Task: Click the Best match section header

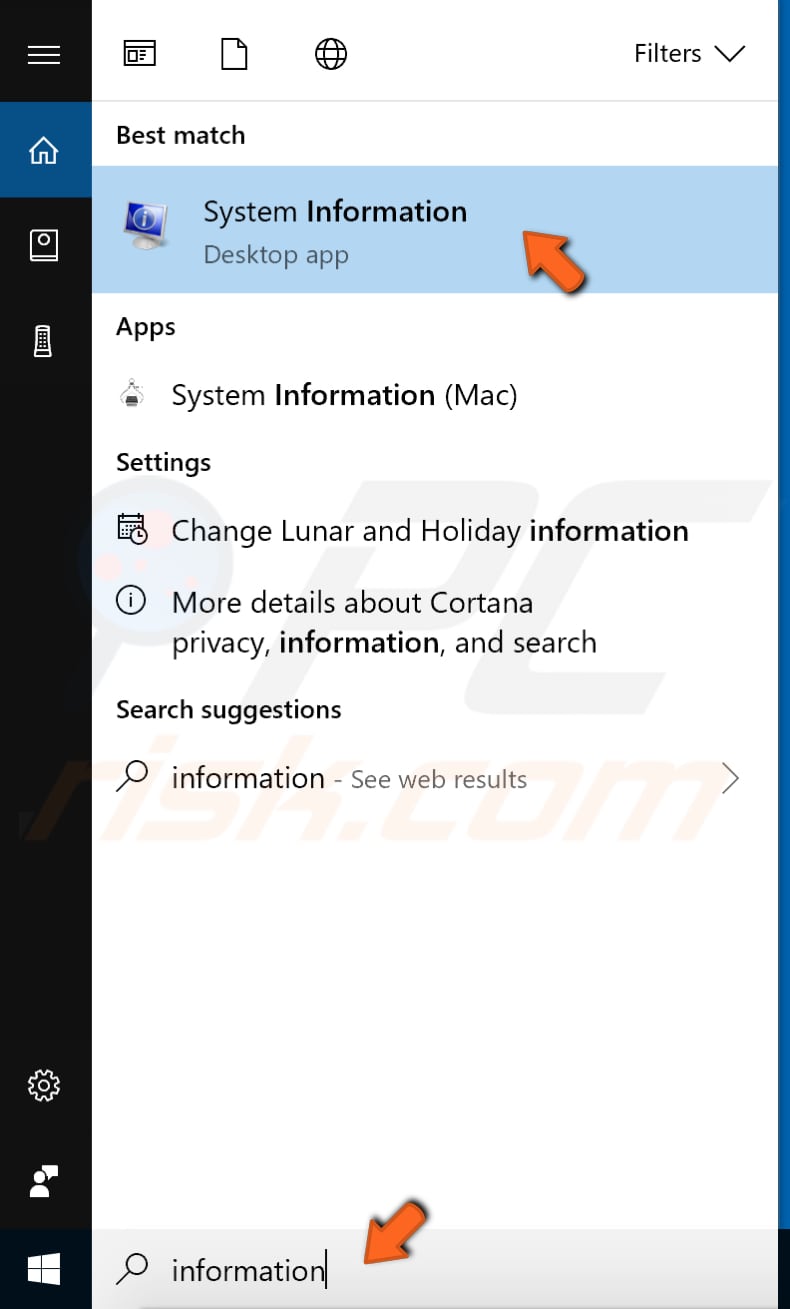Action: pos(180,134)
